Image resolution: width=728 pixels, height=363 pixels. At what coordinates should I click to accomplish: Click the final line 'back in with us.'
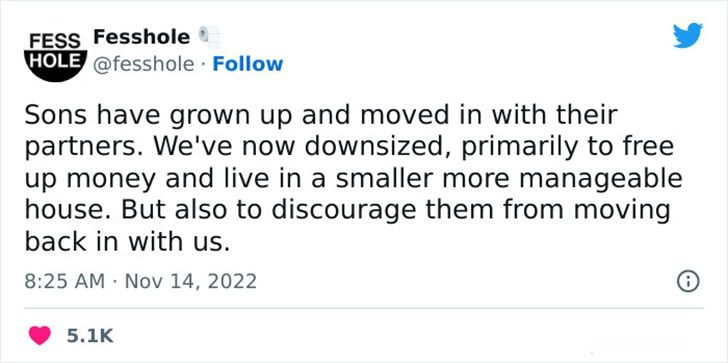(x=127, y=242)
